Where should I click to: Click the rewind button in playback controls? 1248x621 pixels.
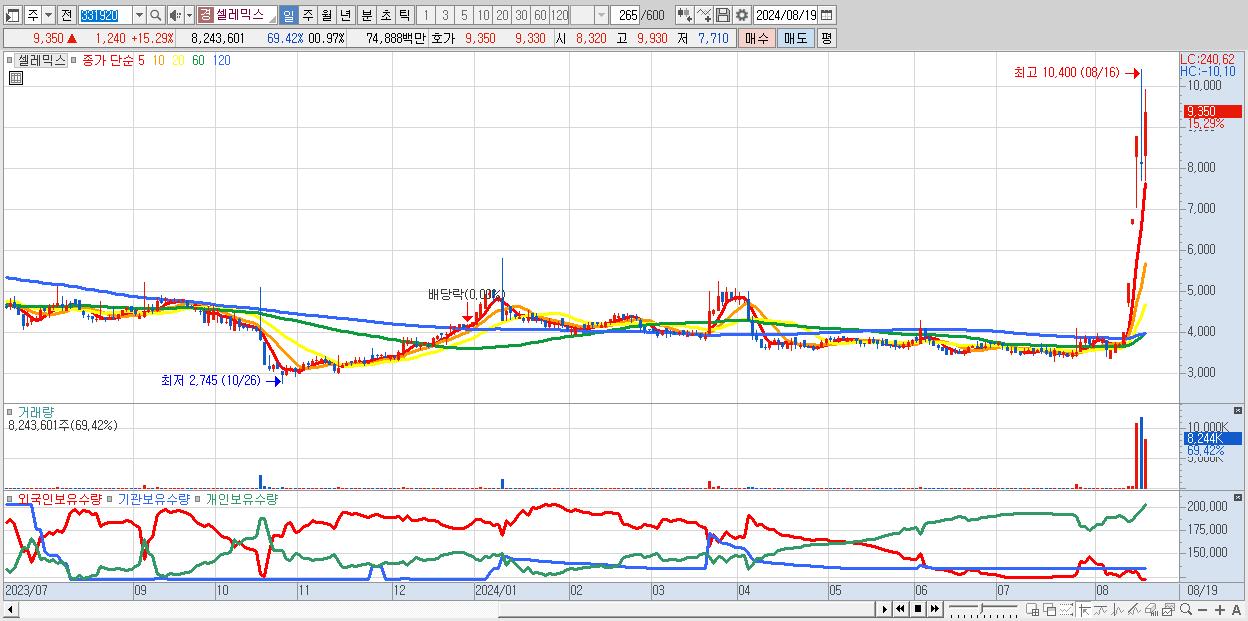coord(900,609)
